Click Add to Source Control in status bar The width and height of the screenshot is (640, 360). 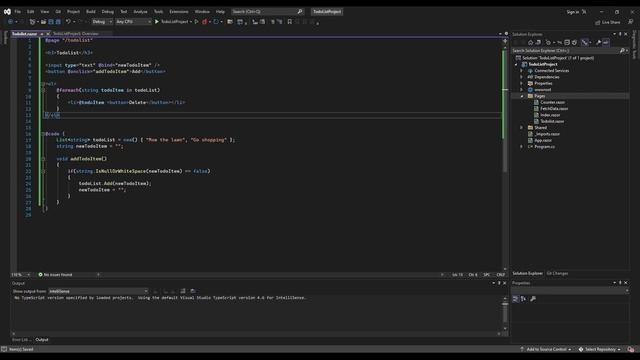[546, 349]
